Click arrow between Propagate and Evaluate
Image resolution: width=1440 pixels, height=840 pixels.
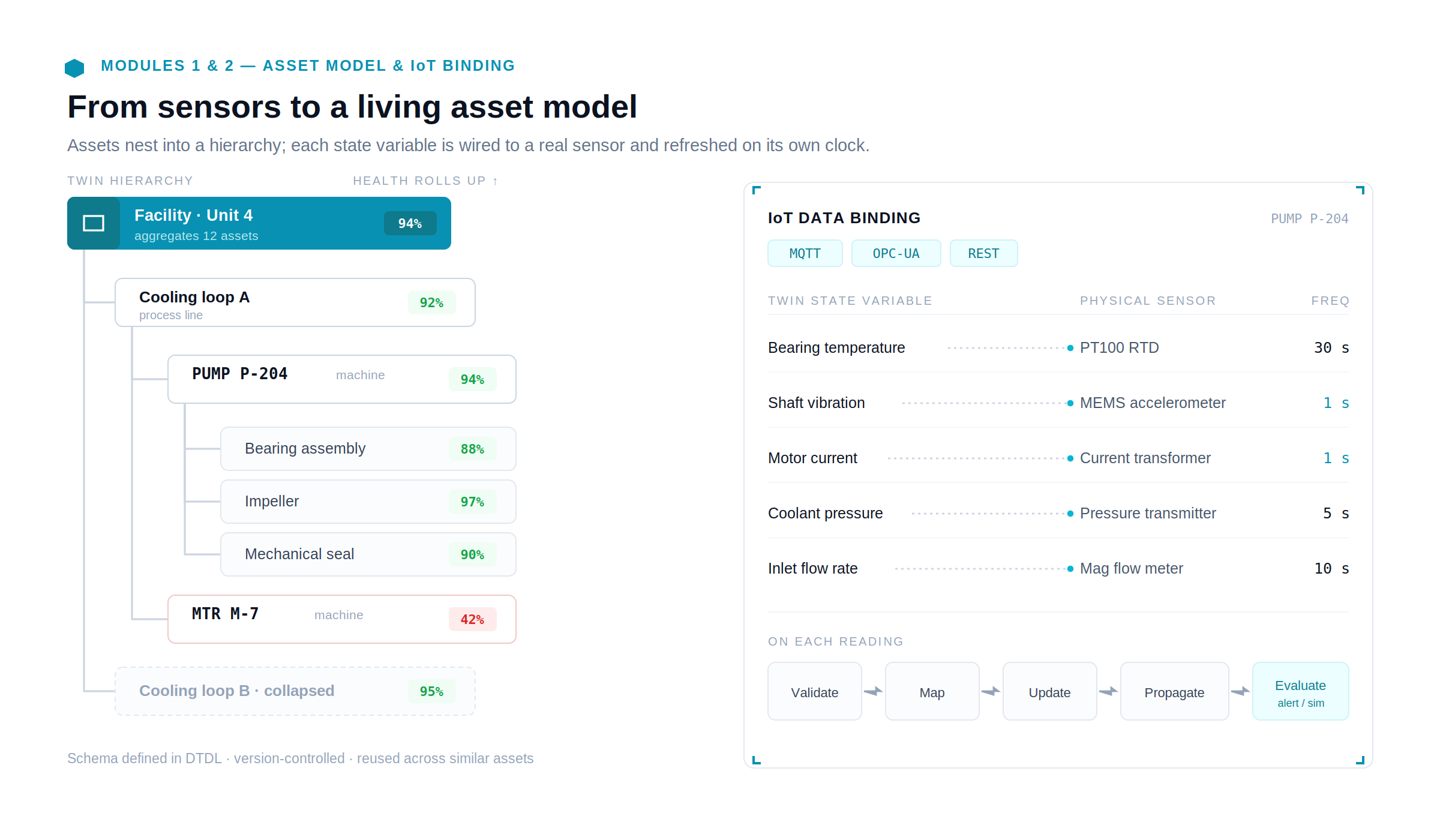[1241, 691]
